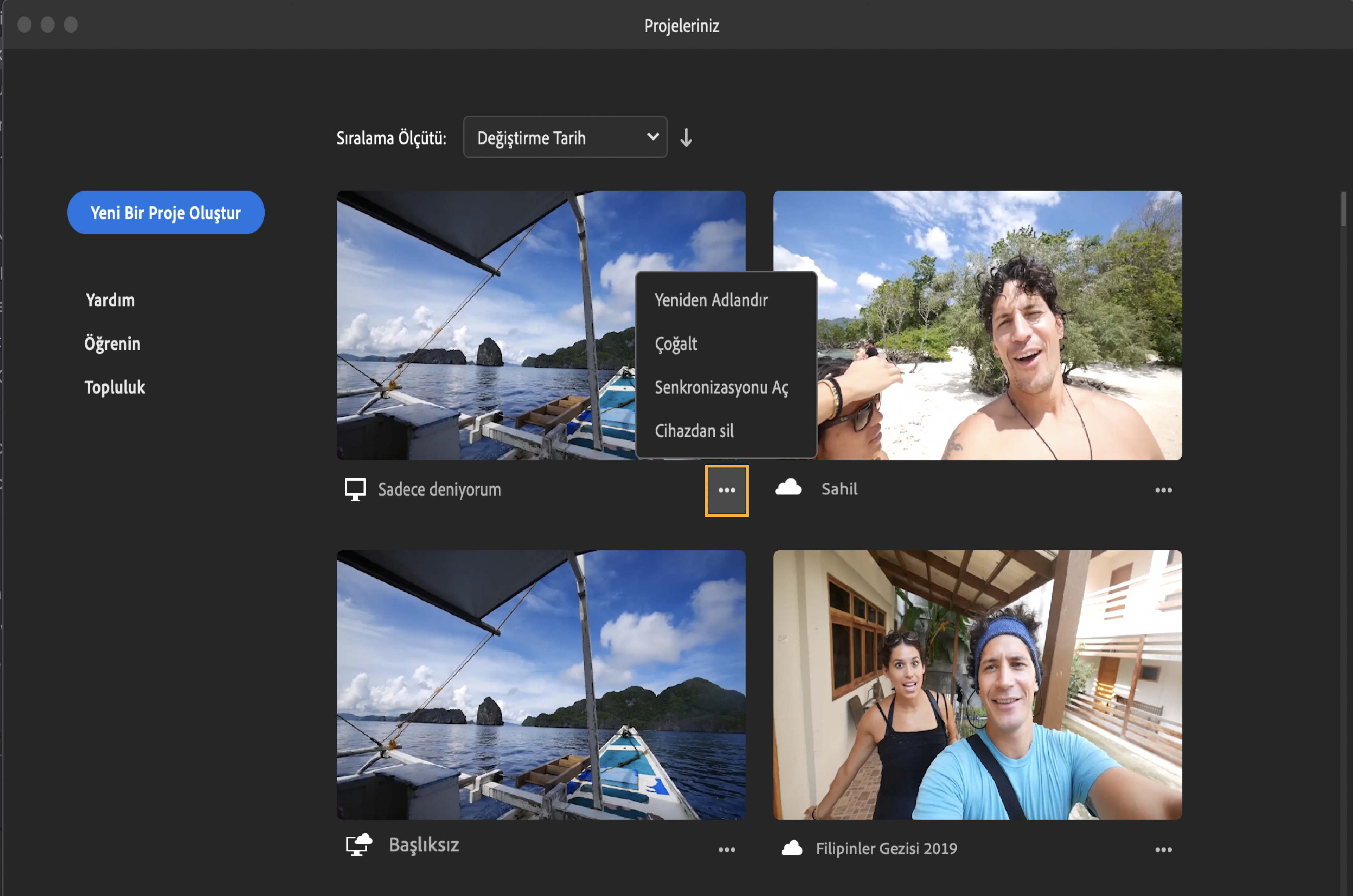Open the Filipinler Gezisi 2019 project thumbnail
Screen dimensions: 1353x896
pyautogui.click(x=977, y=685)
